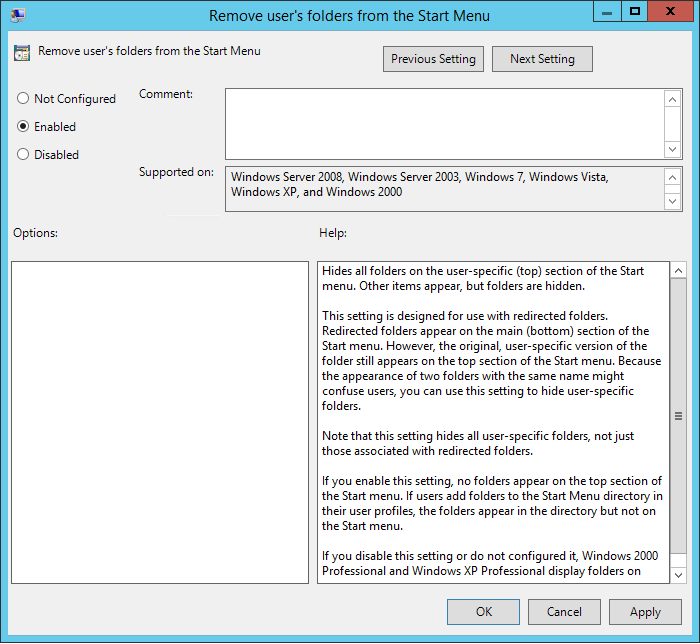Viewport: 700px width, 644px height.
Task: Click Help pane scroll up arrow
Action: pyautogui.click(x=678, y=271)
